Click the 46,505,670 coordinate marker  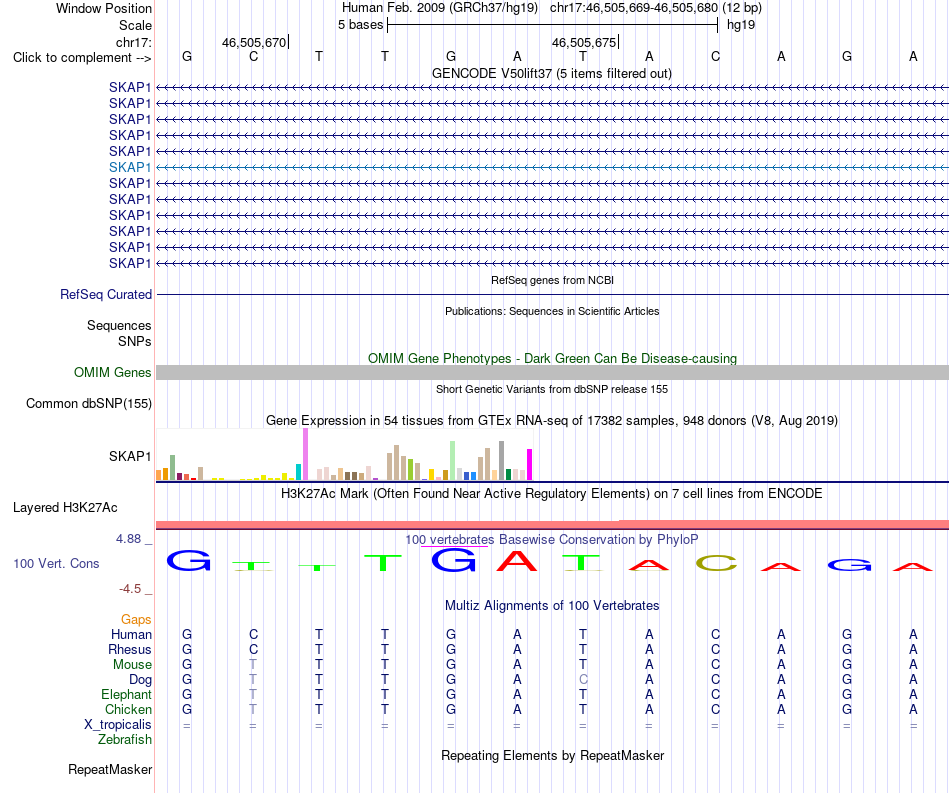[254, 42]
